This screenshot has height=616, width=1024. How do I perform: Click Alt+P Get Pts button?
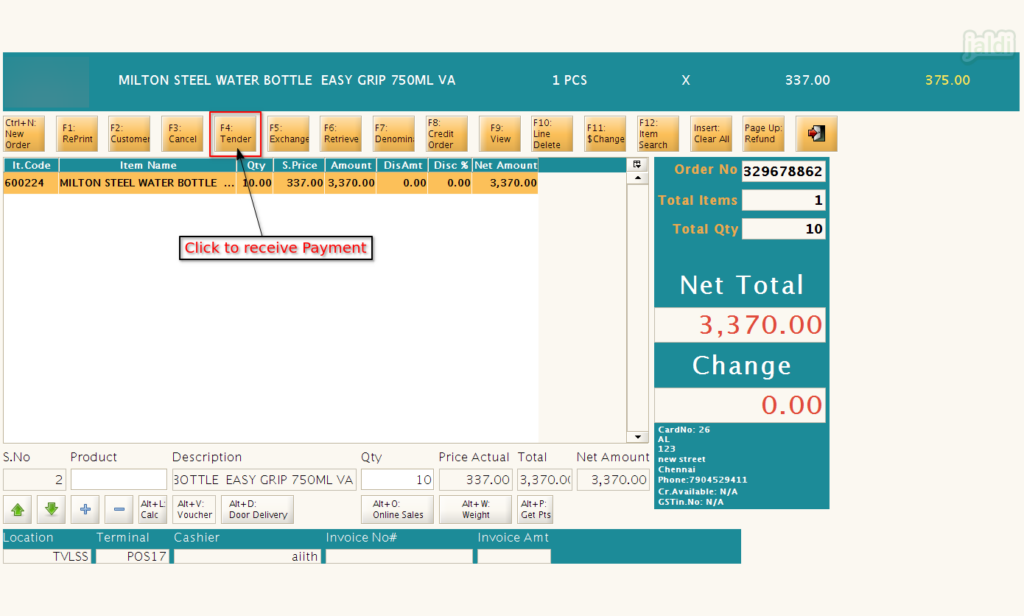536,510
